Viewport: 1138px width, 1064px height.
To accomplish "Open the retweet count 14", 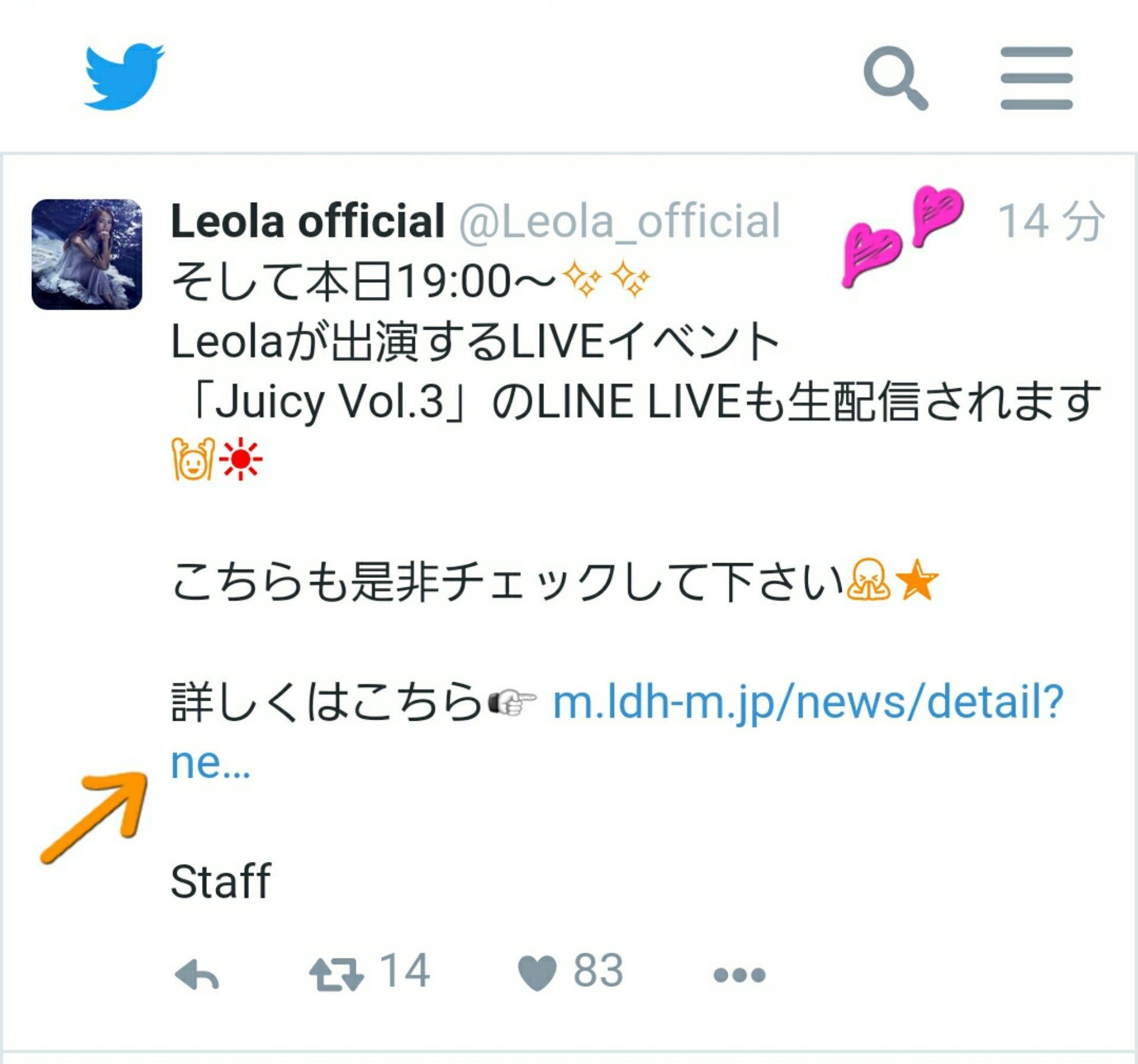I will coord(405,971).
